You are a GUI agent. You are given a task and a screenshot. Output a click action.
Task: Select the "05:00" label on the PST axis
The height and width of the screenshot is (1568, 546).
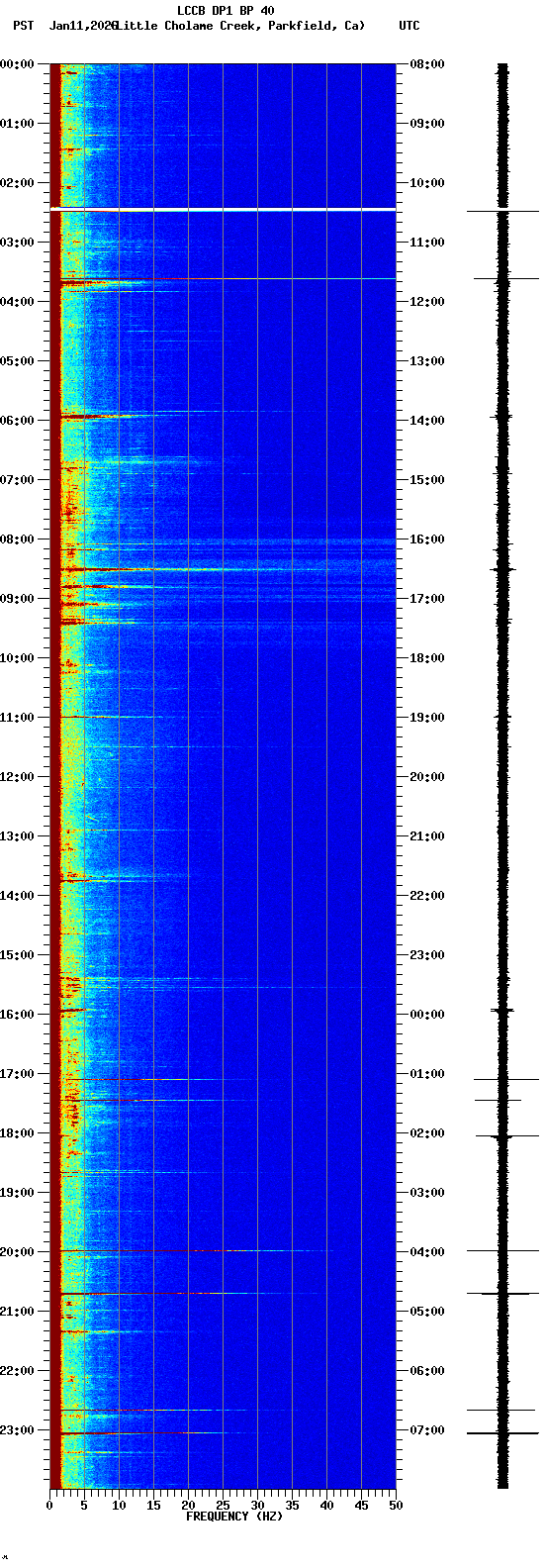point(17,361)
